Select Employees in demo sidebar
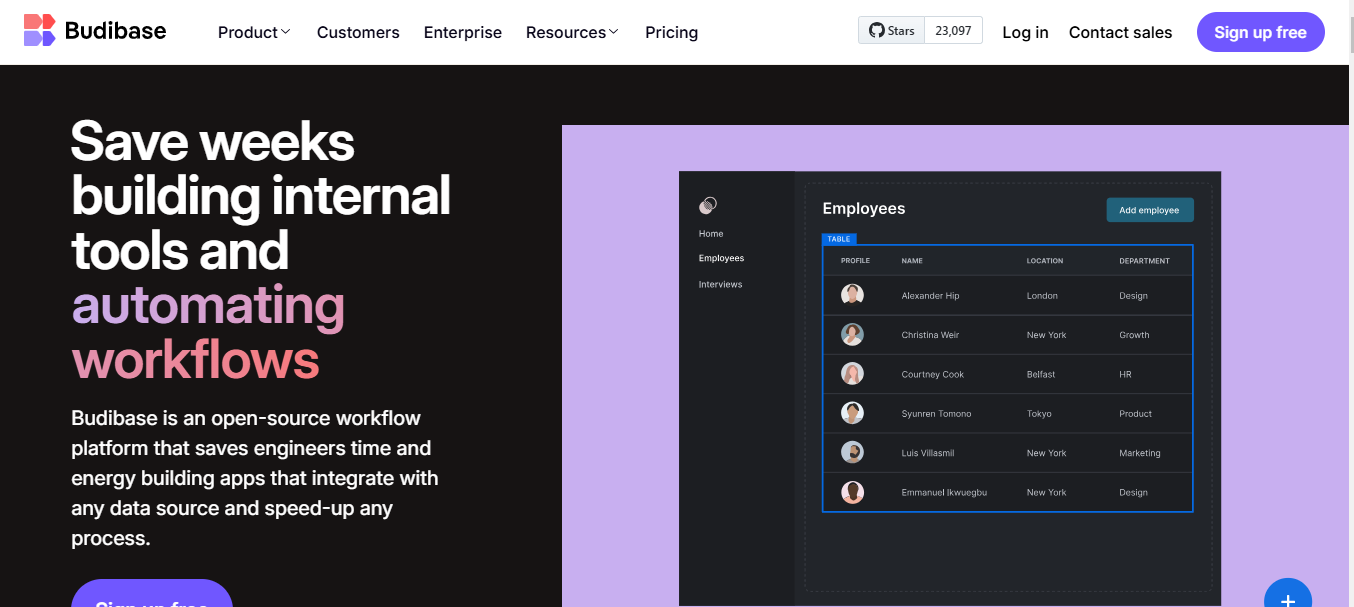1354x607 pixels. 721,258
